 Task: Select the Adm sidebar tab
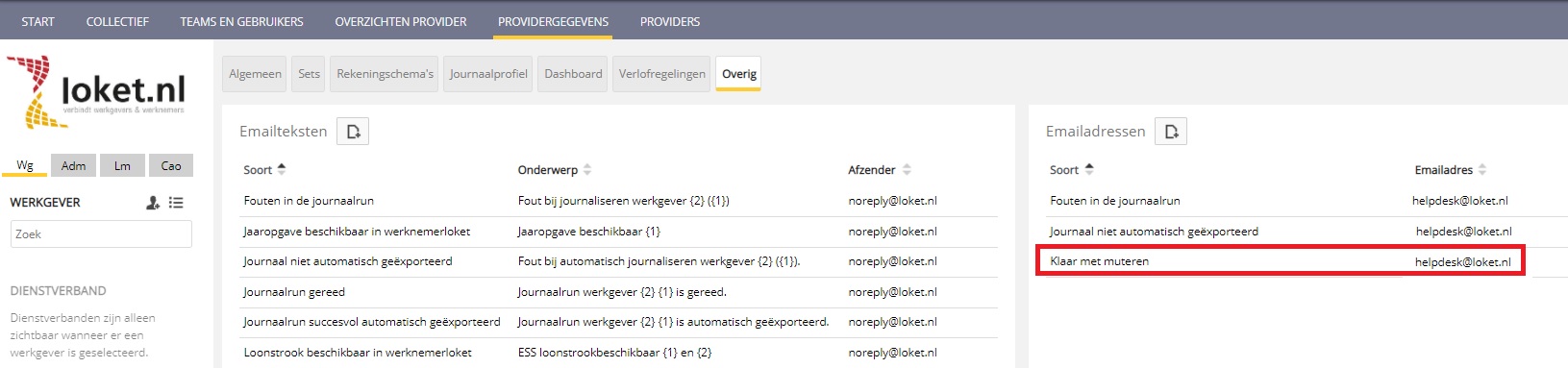(x=74, y=165)
